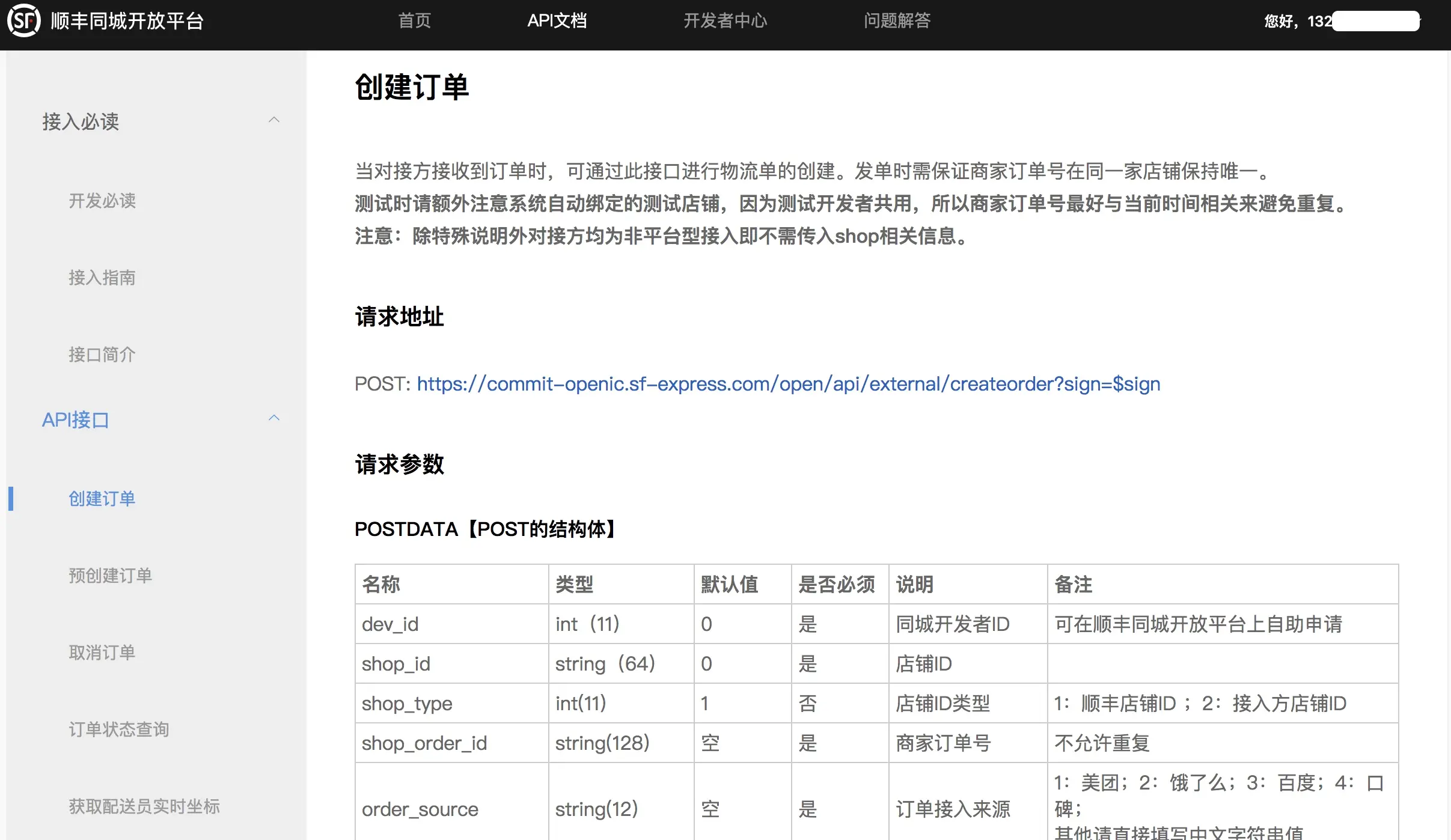Click the createorder API URL link
The image size is (1451, 840).
[788, 383]
